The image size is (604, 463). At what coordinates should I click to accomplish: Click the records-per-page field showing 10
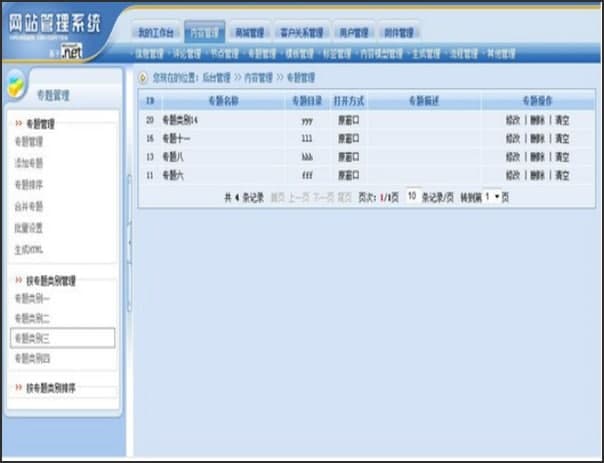[412, 196]
